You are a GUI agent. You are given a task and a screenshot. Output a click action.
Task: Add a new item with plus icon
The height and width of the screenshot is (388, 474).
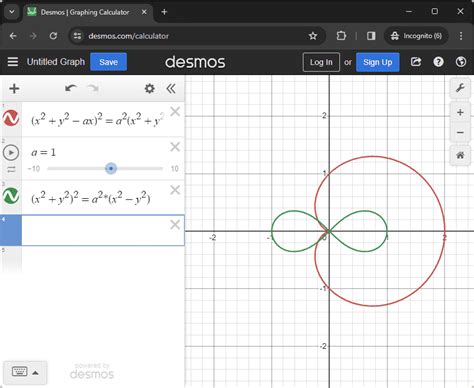coord(14,89)
